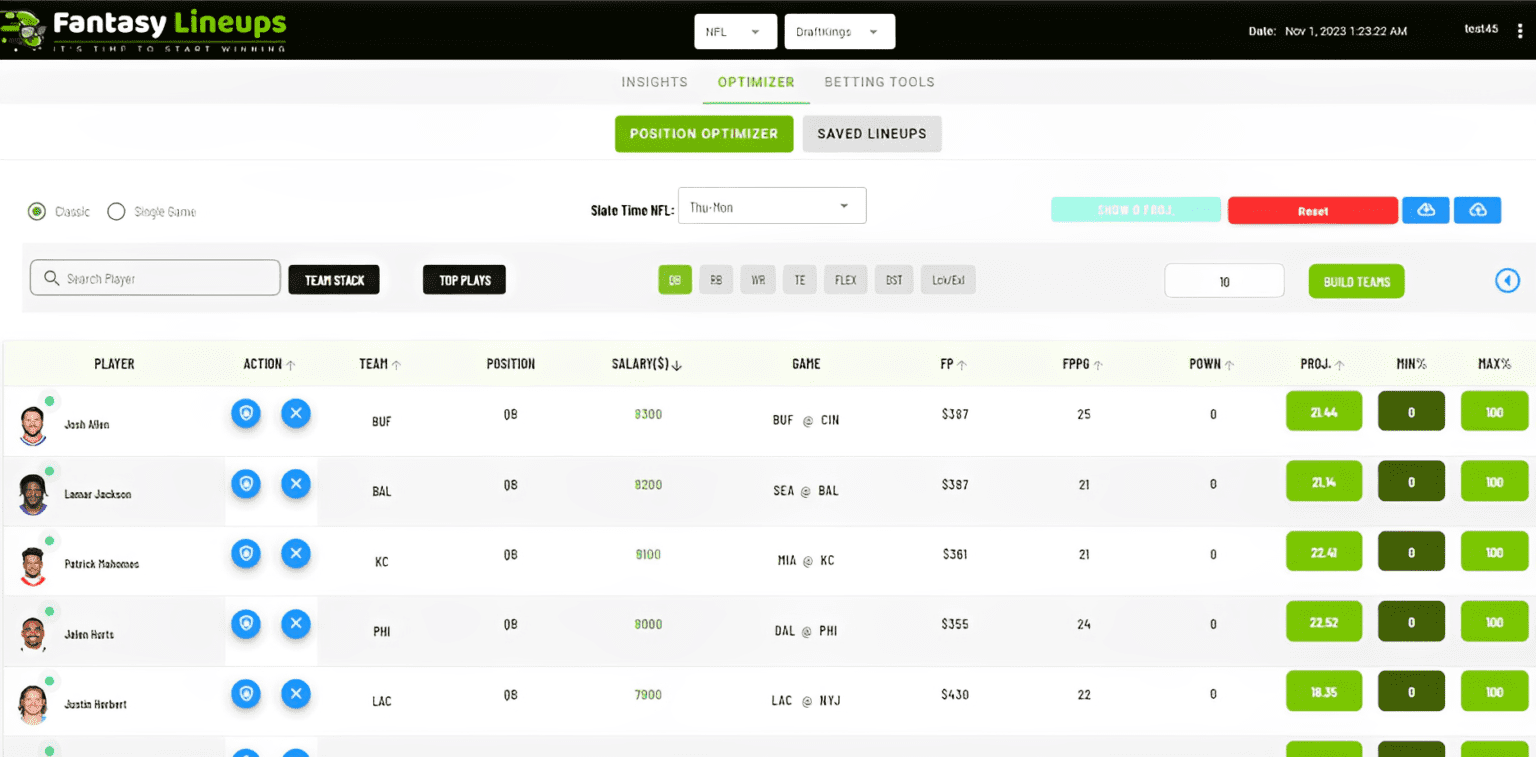
Task: Open the Slate Time NFL dropdown
Action: [772, 205]
